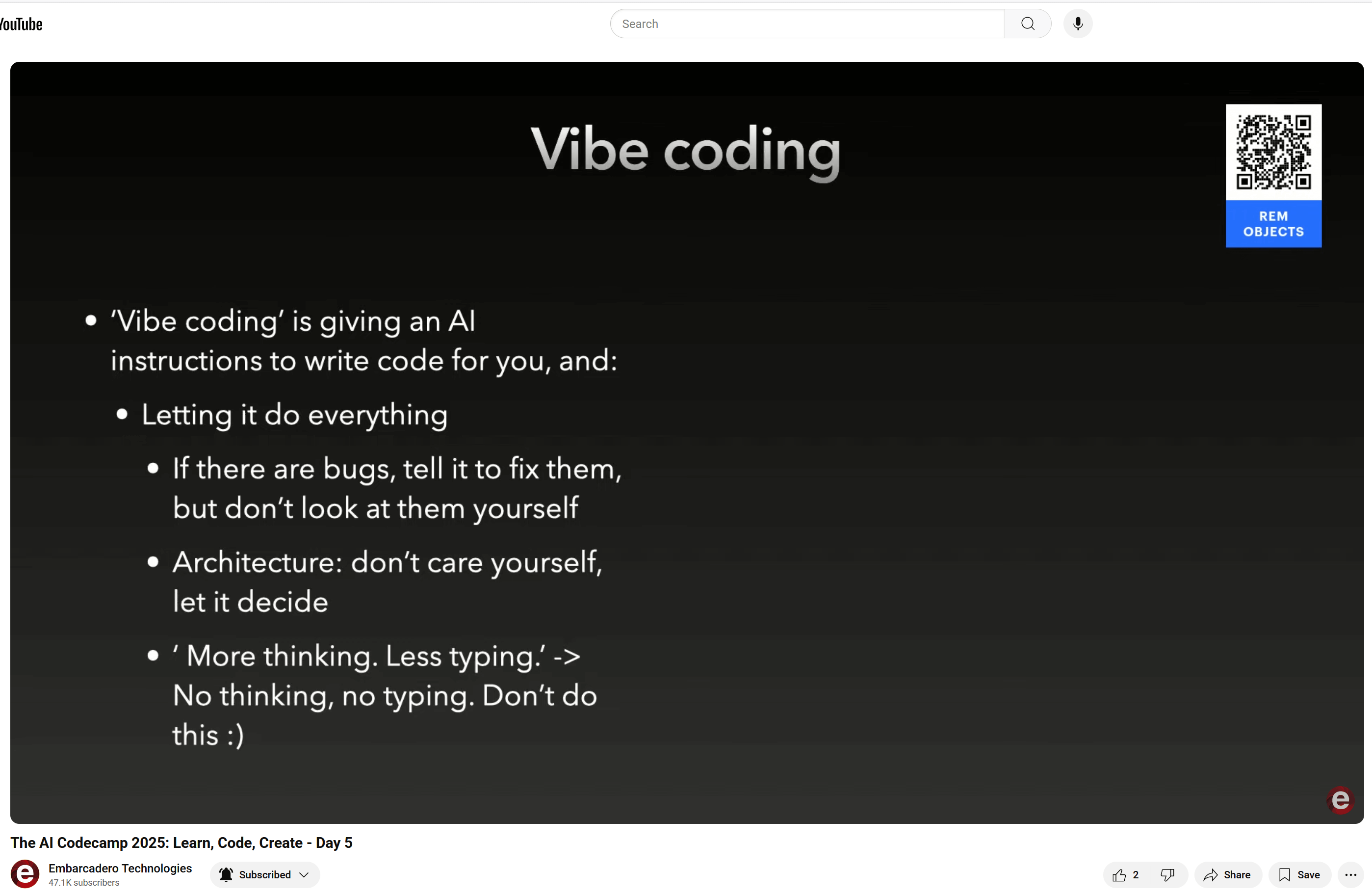Open the three-dot more actions menu
1372x896 pixels.
coord(1350,875)
